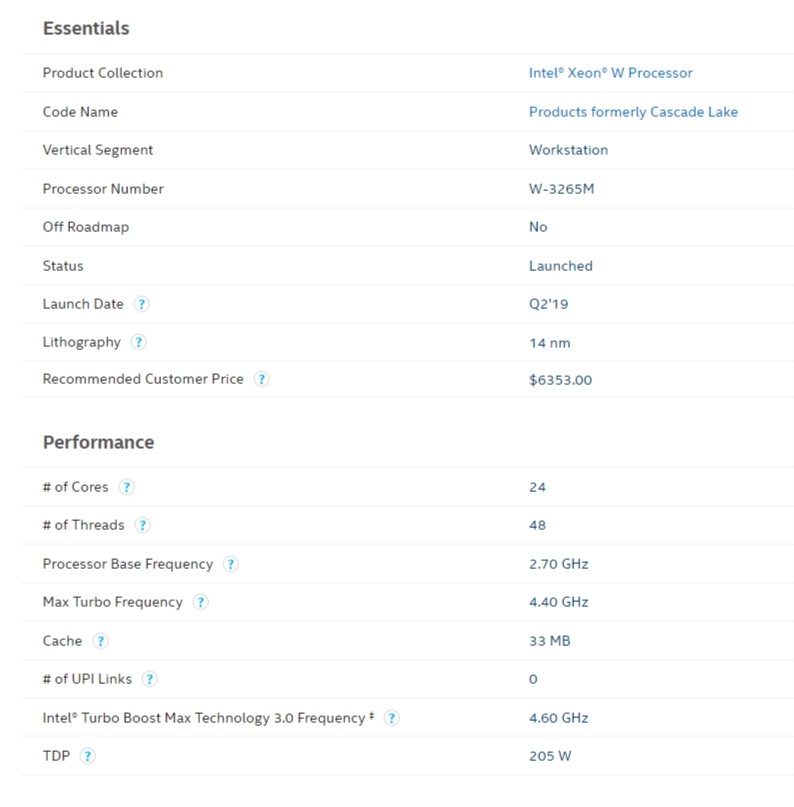Follow the Products formerly Cascade Lake link

[633, 112]
